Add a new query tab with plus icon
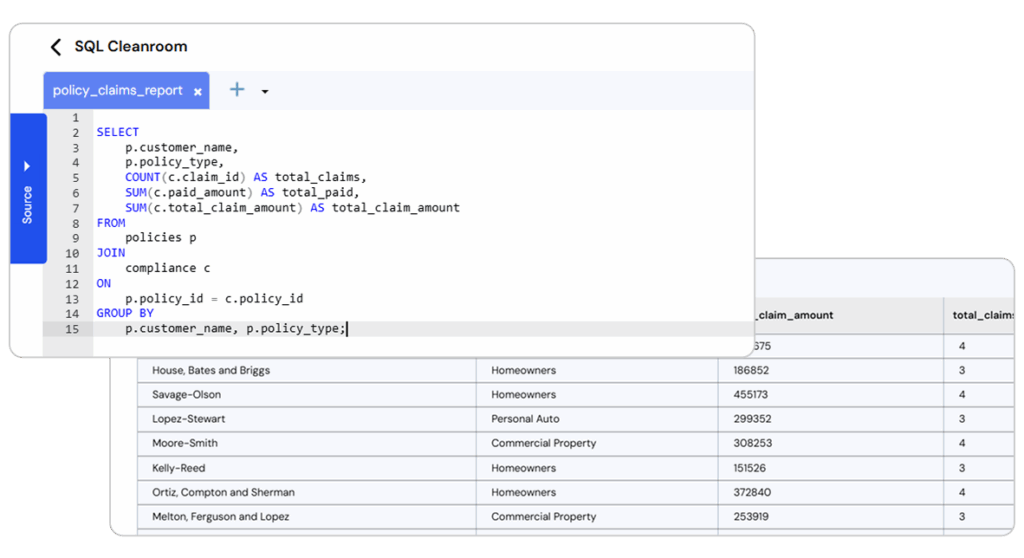Viewport: 1024px width, 558px height. [x=237, y=90]
